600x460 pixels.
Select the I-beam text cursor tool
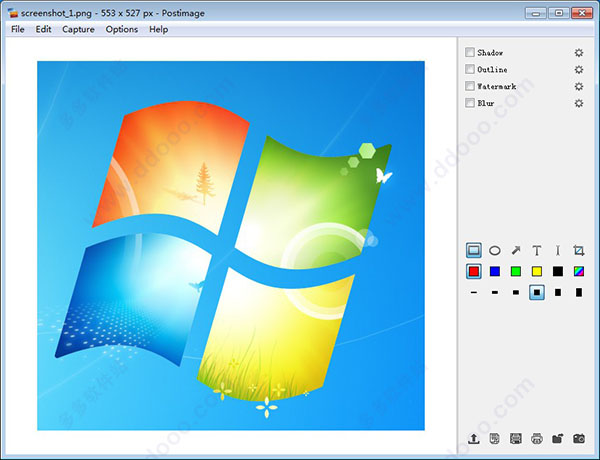click(x=558, y=251)
